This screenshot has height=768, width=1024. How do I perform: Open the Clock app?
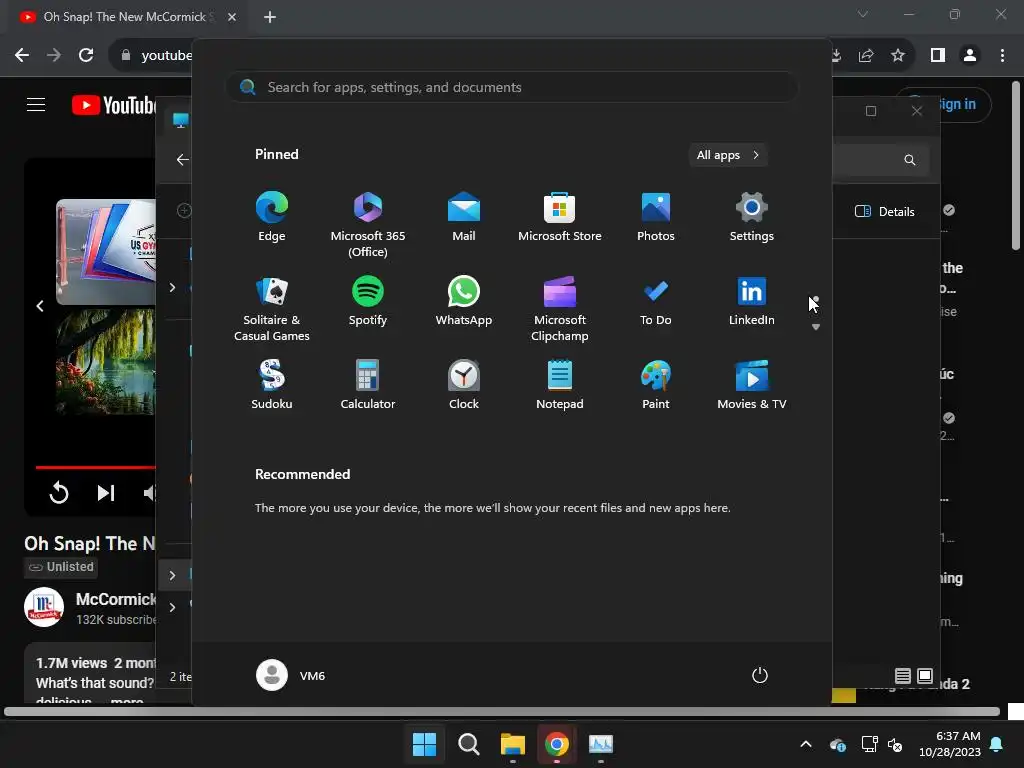(x=464, y=386)
